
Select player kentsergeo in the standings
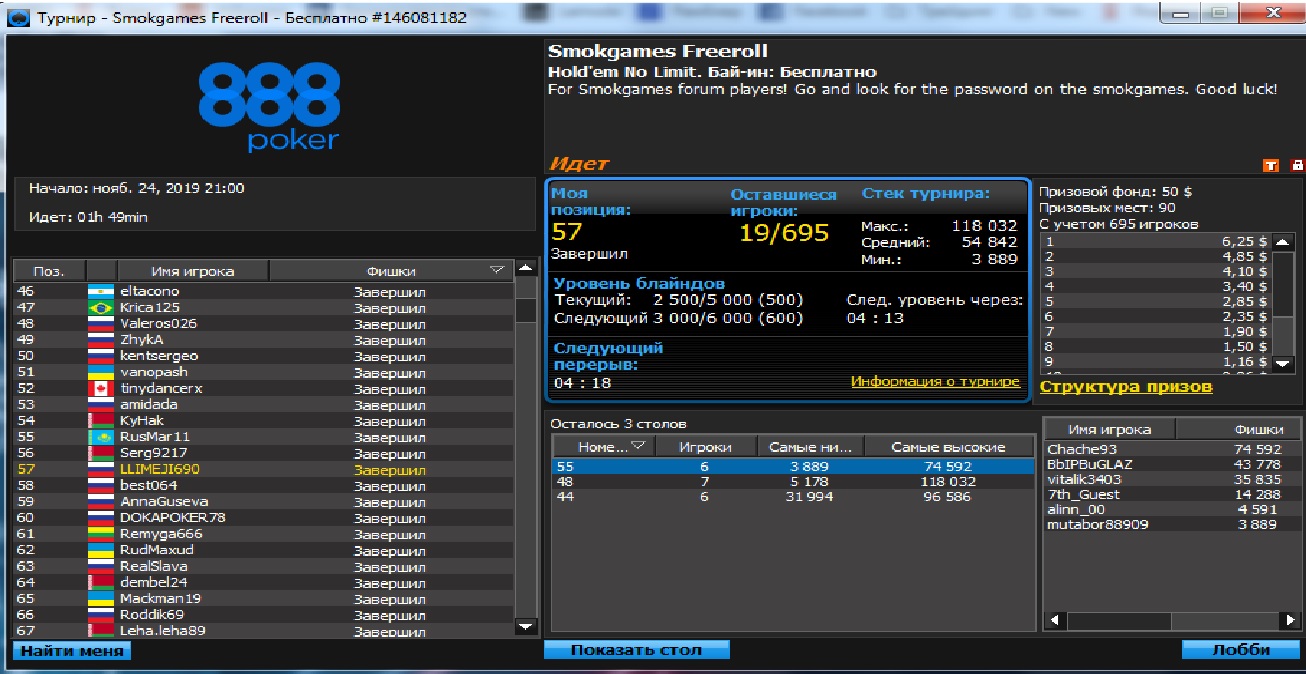click(263, 356)
